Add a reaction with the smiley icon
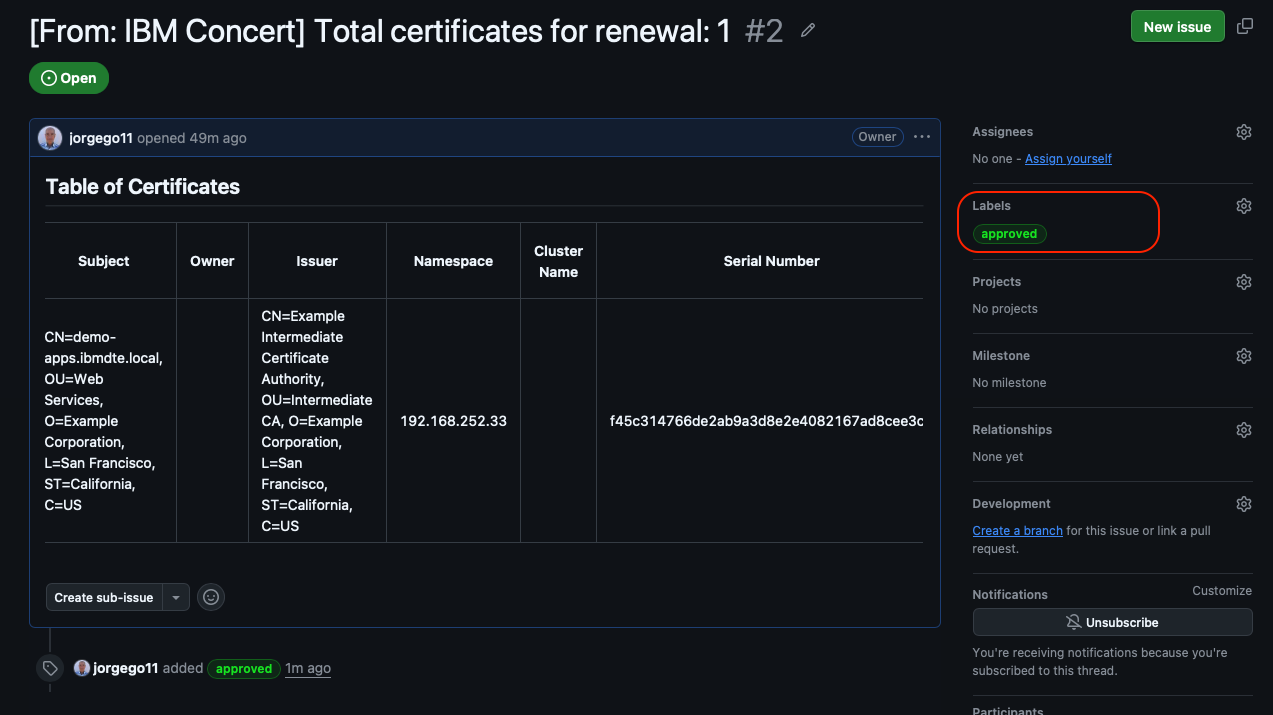 pos(211,597)
